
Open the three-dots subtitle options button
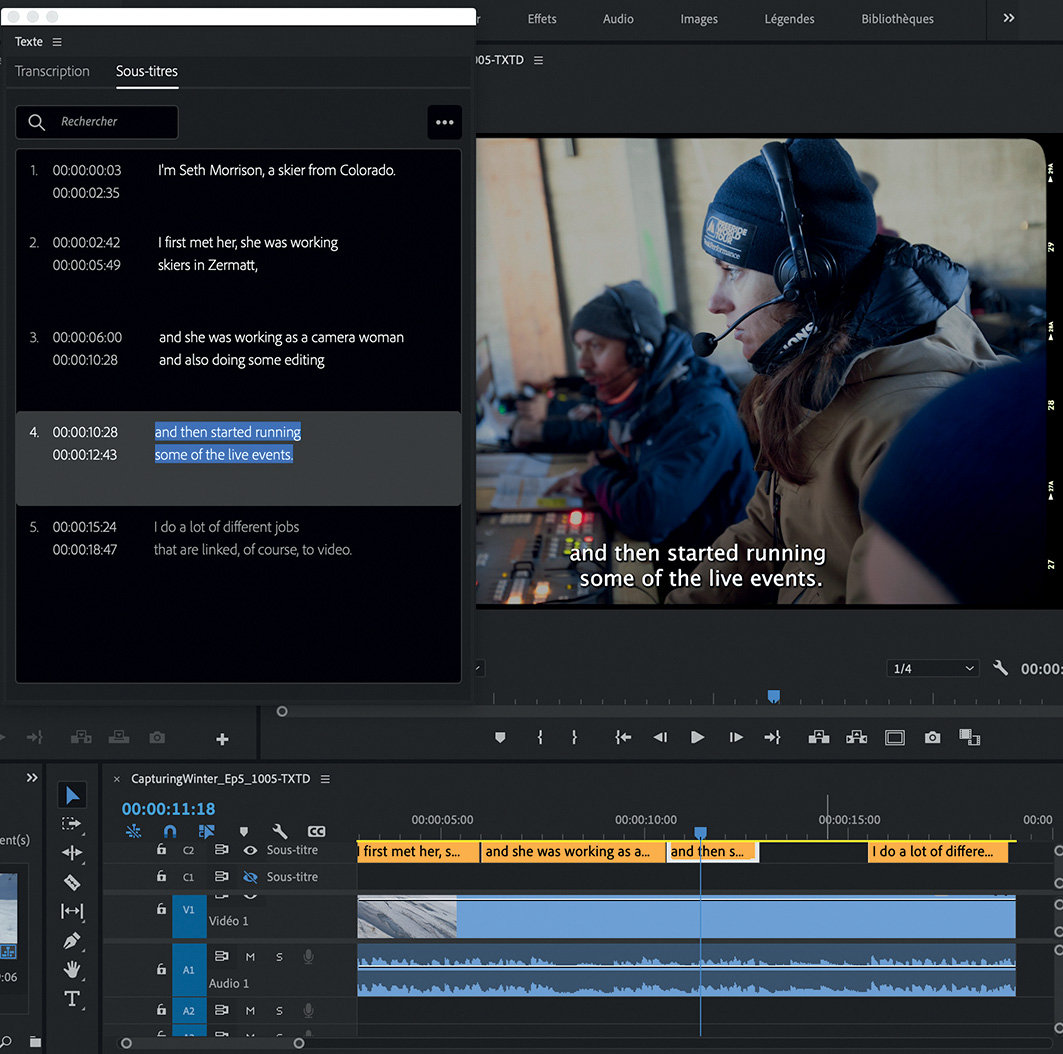coord(444,122)
